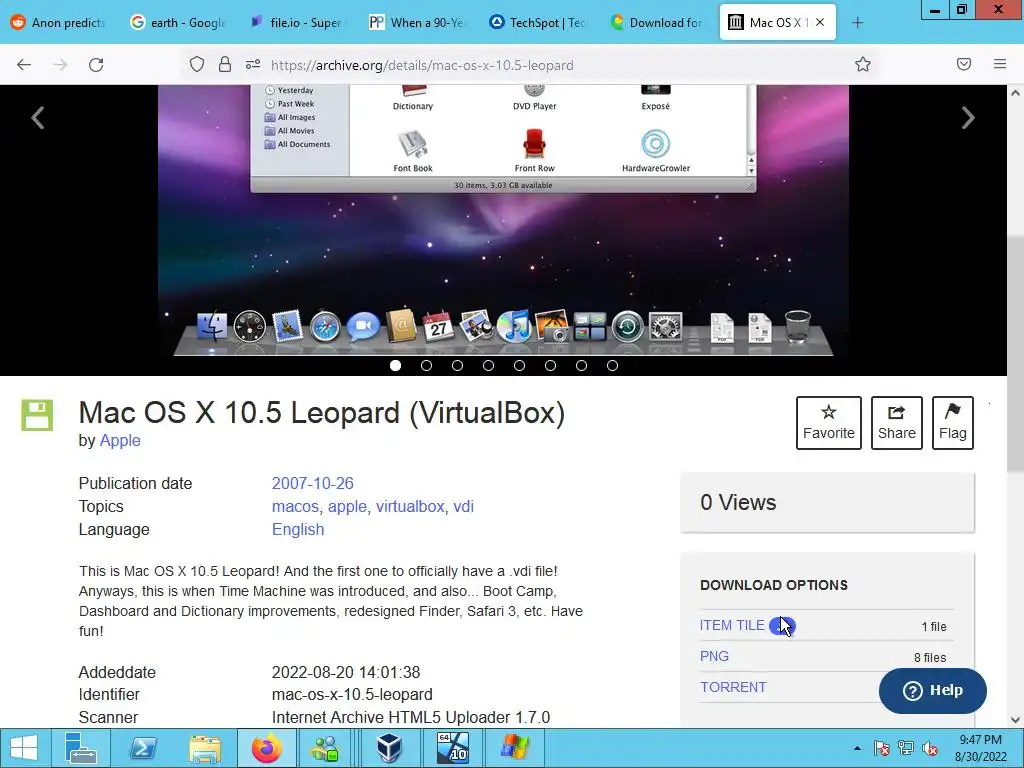Open the Windows Start menu
This screenshot has height=768, width=1024.
point(24,748)
